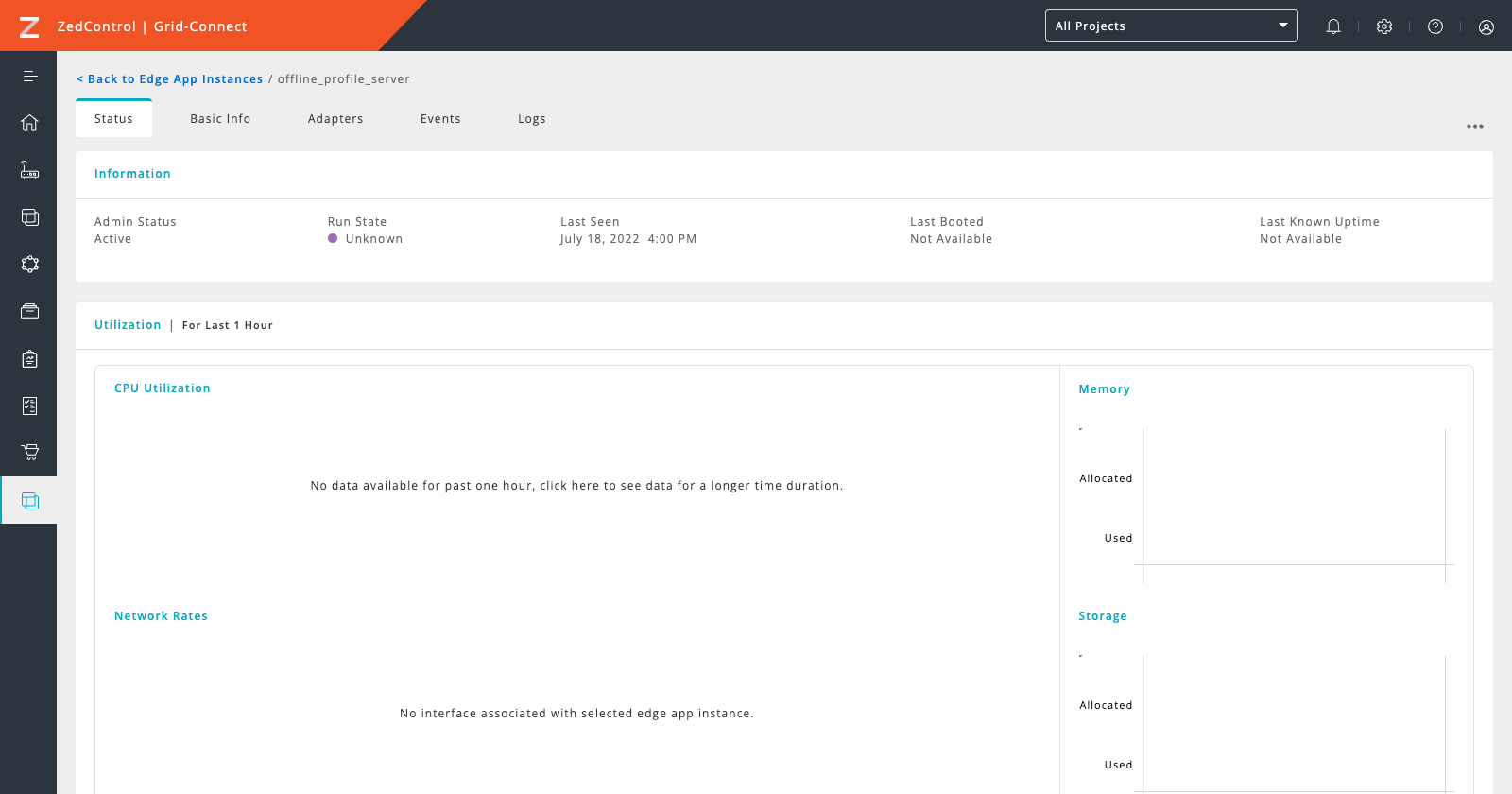Image resolution: width=1512 pixels, height=794 pixels.
Task: Click Last Known Uptime Not Available value
Action: pos(1300,239)
